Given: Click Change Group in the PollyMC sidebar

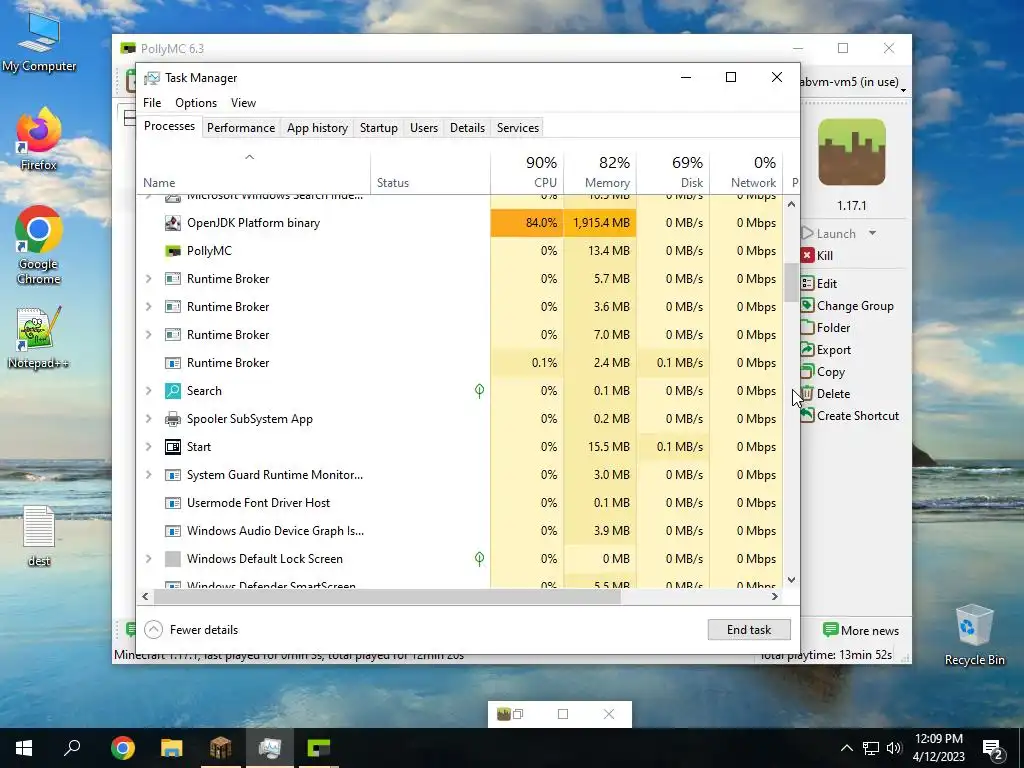Looking at the screenshot, I should pyautogui.click(x=847, y=306).
